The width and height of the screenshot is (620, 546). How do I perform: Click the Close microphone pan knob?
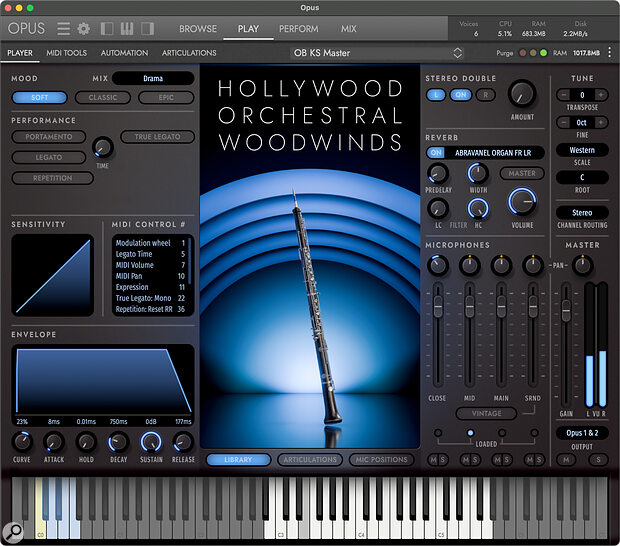(438, 265)
